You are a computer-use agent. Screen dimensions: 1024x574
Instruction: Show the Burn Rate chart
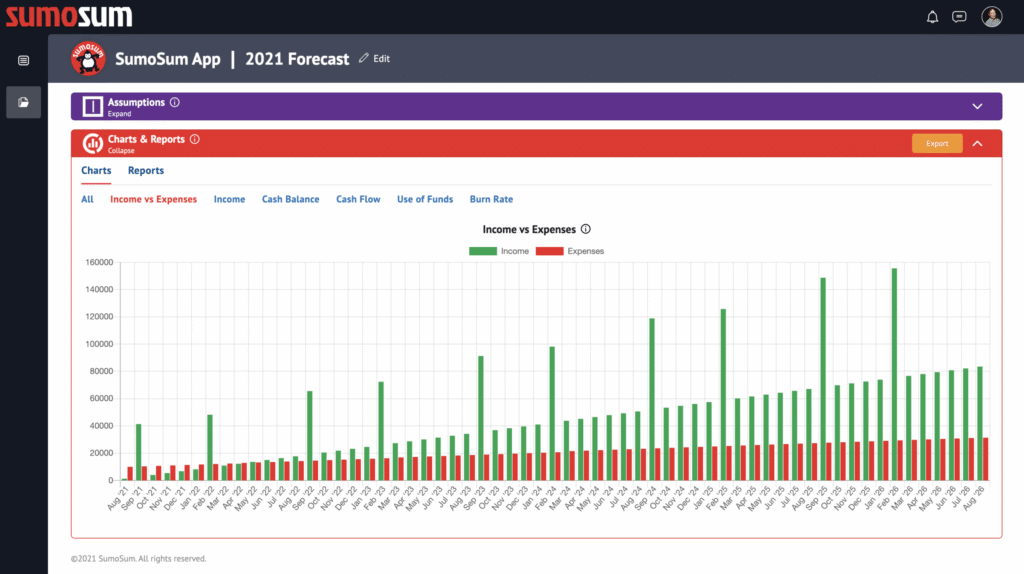click(491, 199)
